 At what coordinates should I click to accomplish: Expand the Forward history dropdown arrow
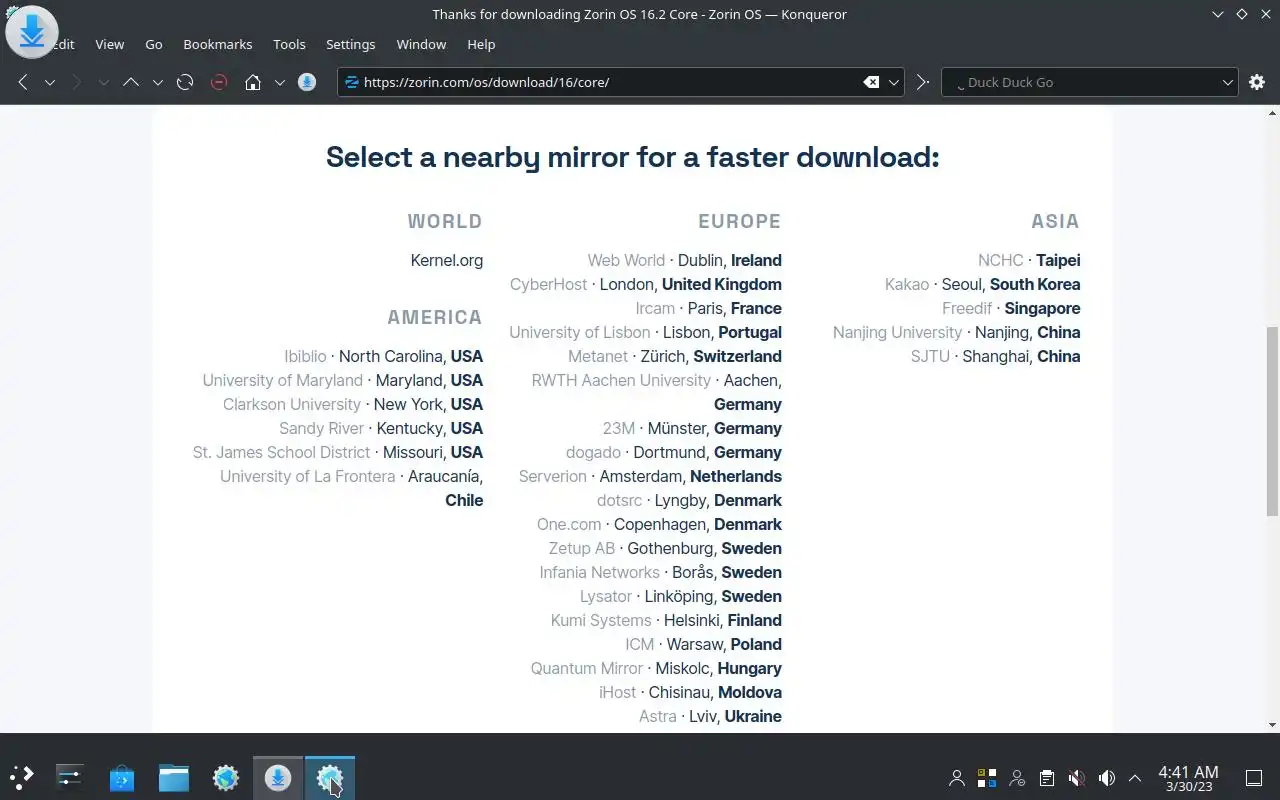103,82
